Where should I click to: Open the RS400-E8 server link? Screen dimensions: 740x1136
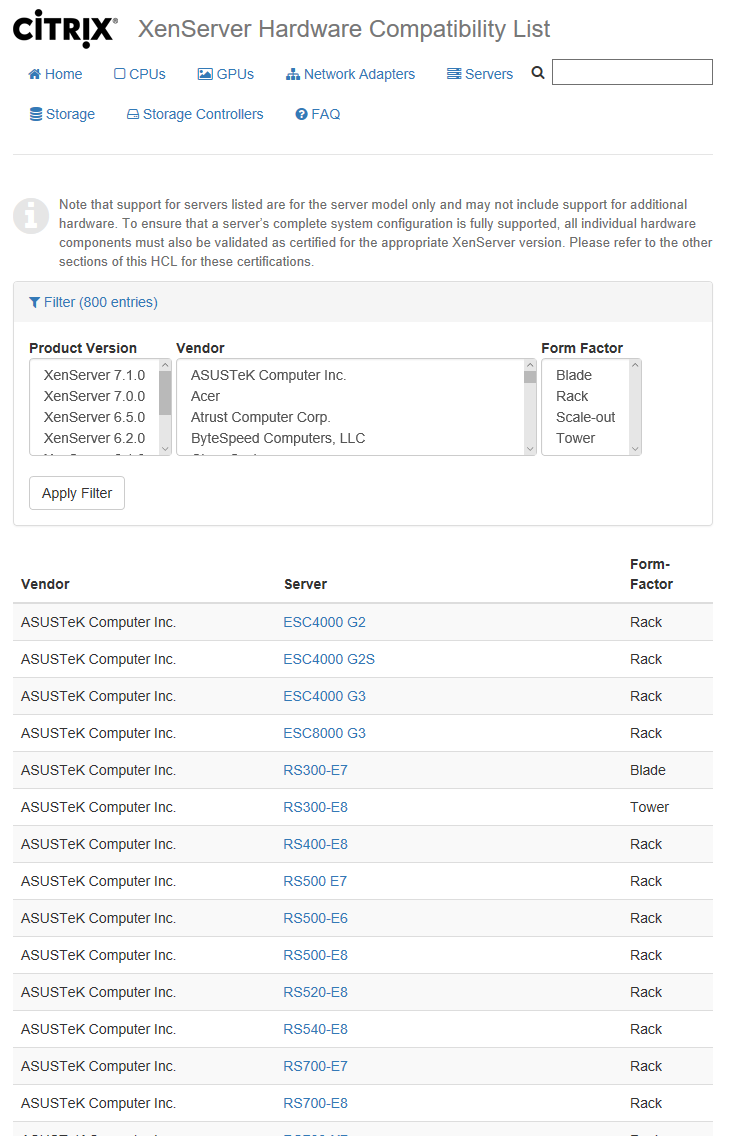[315, 844]
